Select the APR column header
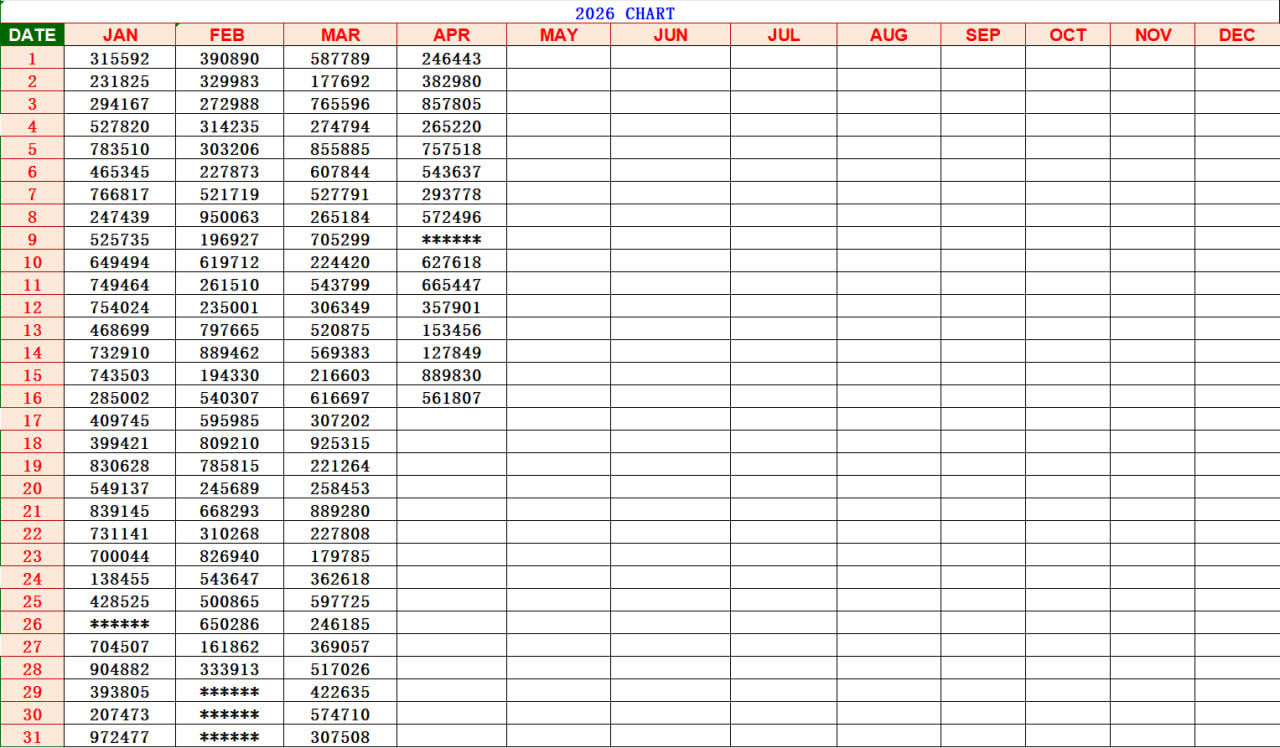 coord(451,35)
